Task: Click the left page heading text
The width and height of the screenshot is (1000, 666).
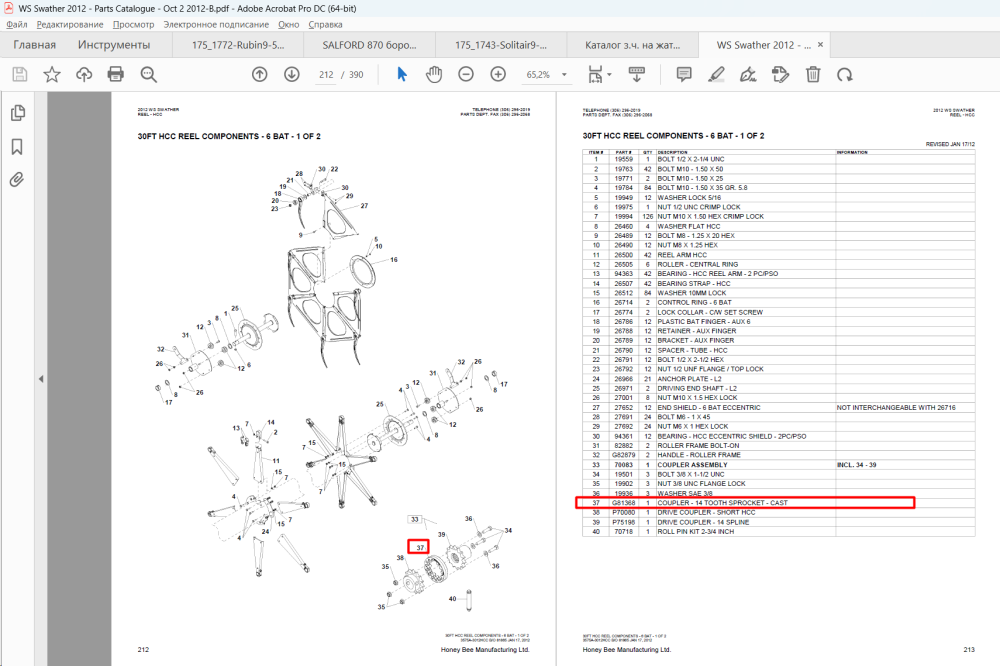Action: pos(229,137)
